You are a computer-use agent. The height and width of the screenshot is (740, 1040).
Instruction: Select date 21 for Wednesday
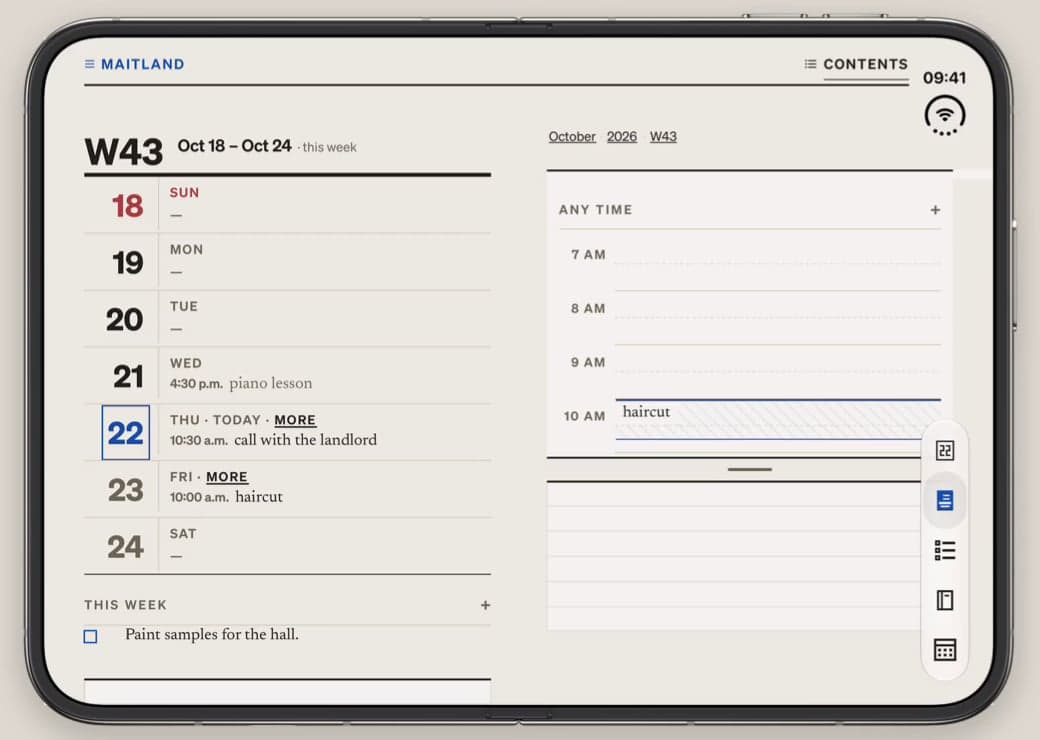coord(128,377)
